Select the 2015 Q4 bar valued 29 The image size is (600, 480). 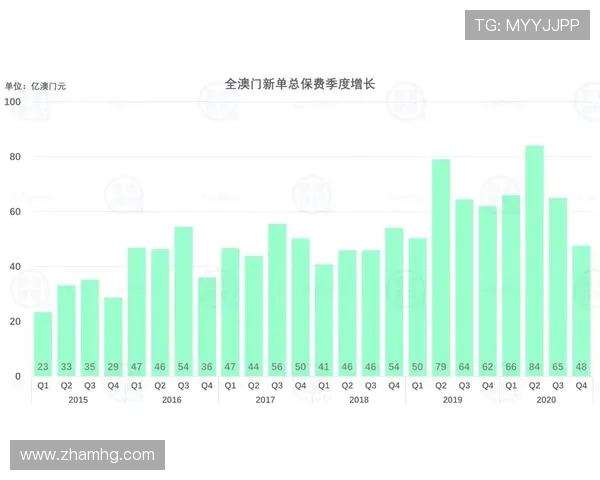click(113, 337)
